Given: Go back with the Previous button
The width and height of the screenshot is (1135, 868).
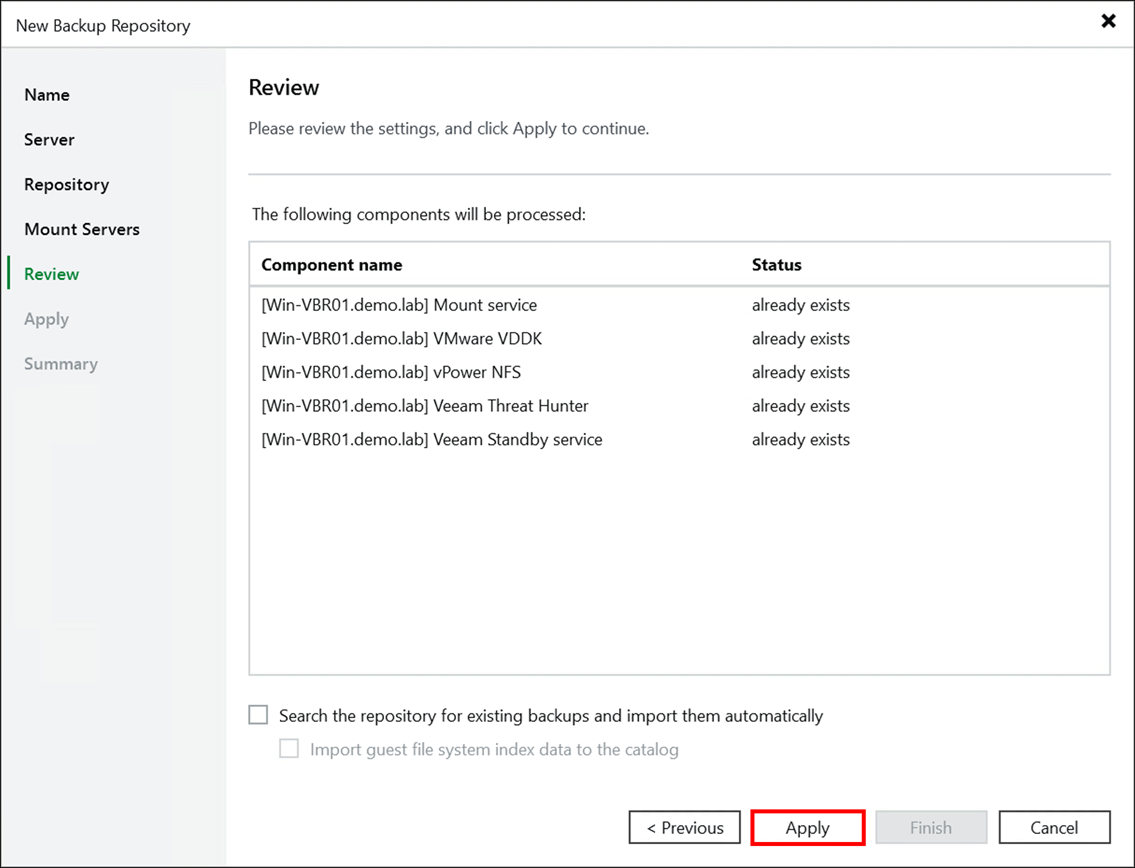Looking at the screenshot, I should [684, 827].
